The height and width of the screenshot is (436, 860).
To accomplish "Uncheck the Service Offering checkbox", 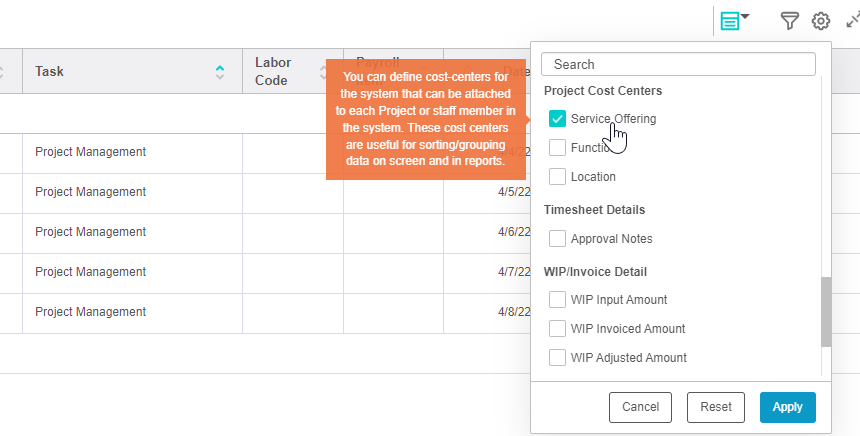I will [557, 118].
